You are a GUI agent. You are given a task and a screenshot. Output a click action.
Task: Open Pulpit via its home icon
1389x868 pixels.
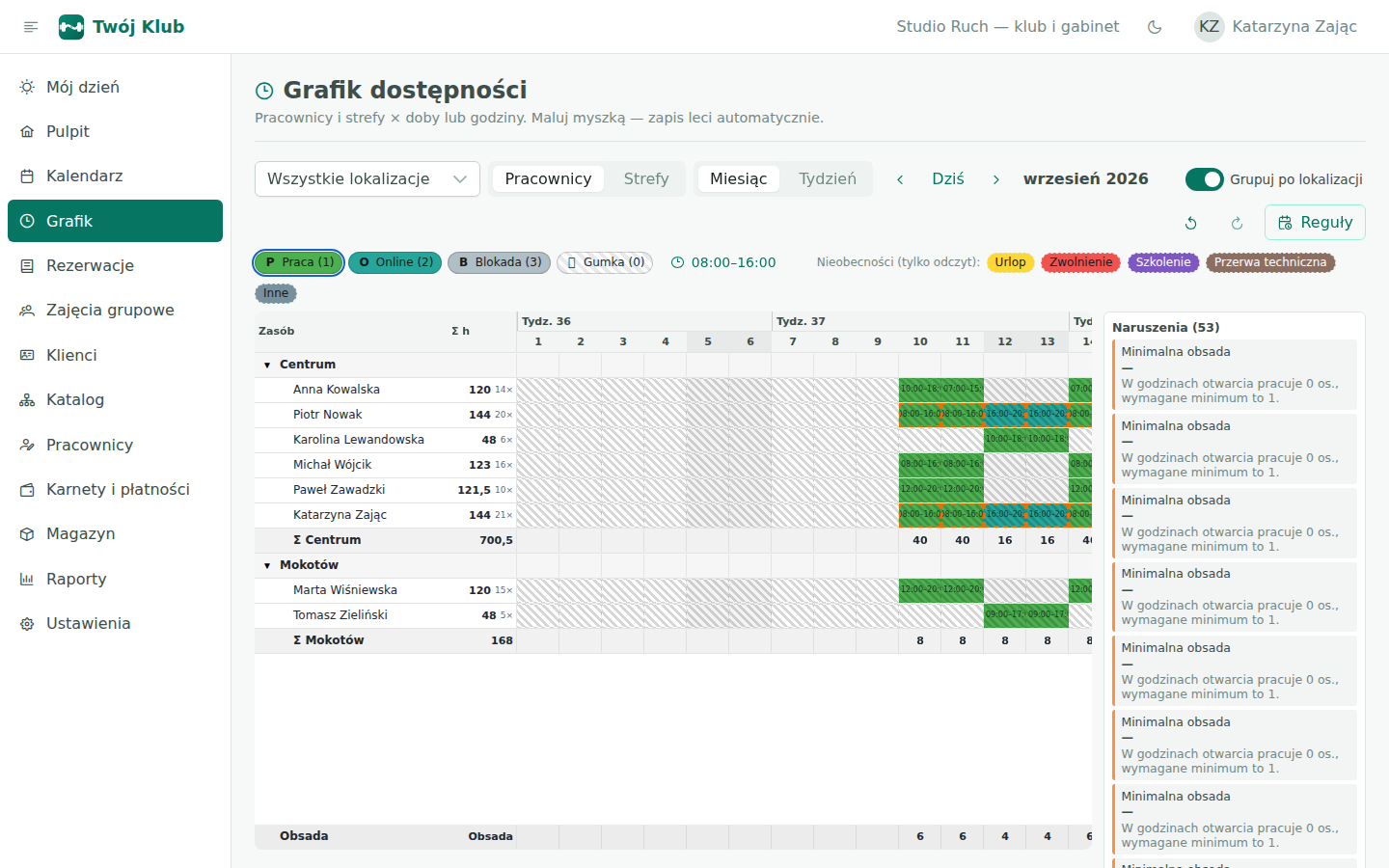(27, 132)
